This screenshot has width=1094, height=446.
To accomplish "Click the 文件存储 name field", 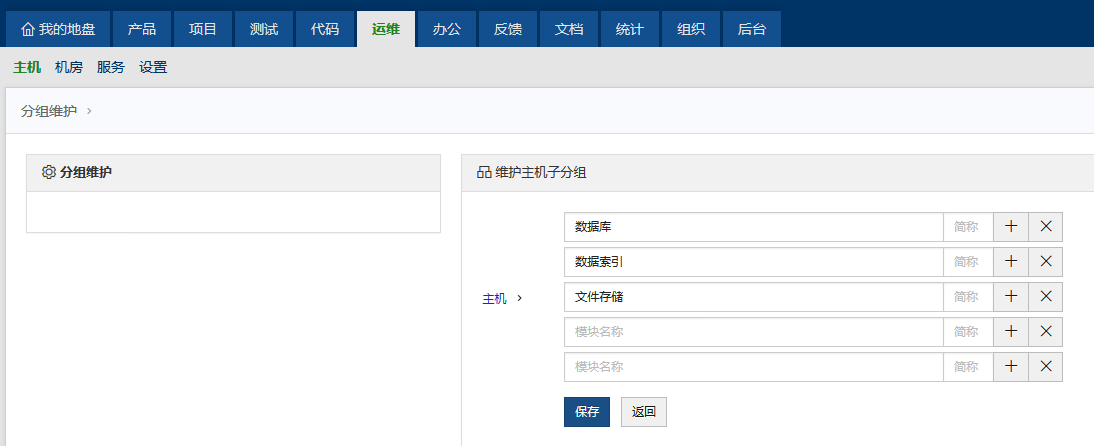I will [x=754, y=297].
